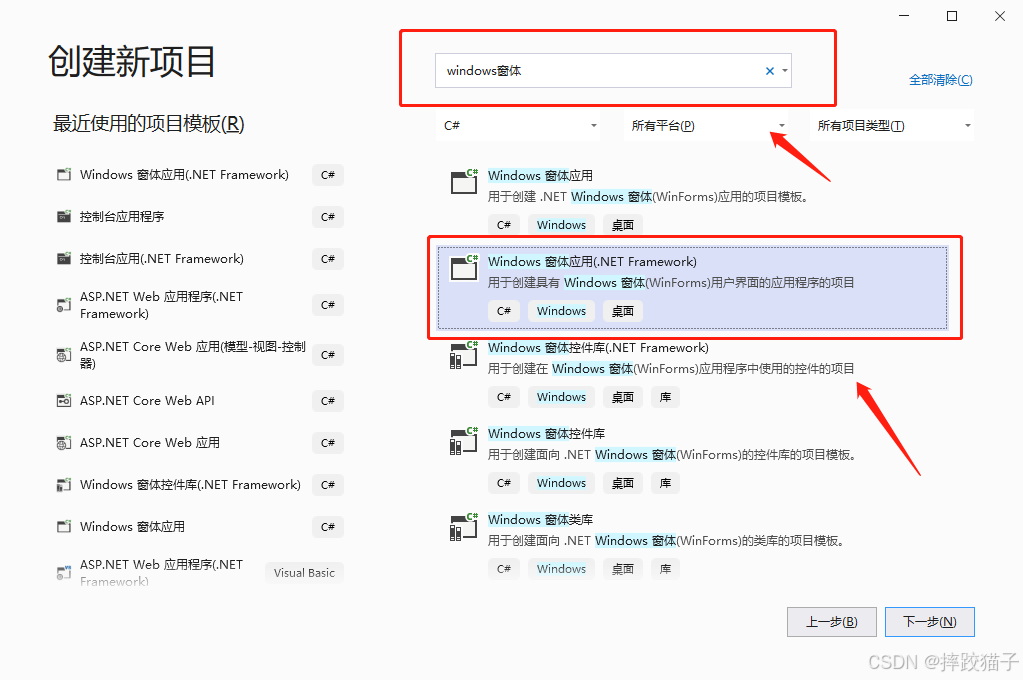Screen dimensions: 1023x680
Task: Minimize the 创建新项目 dialog window
Action: [904, 16]
